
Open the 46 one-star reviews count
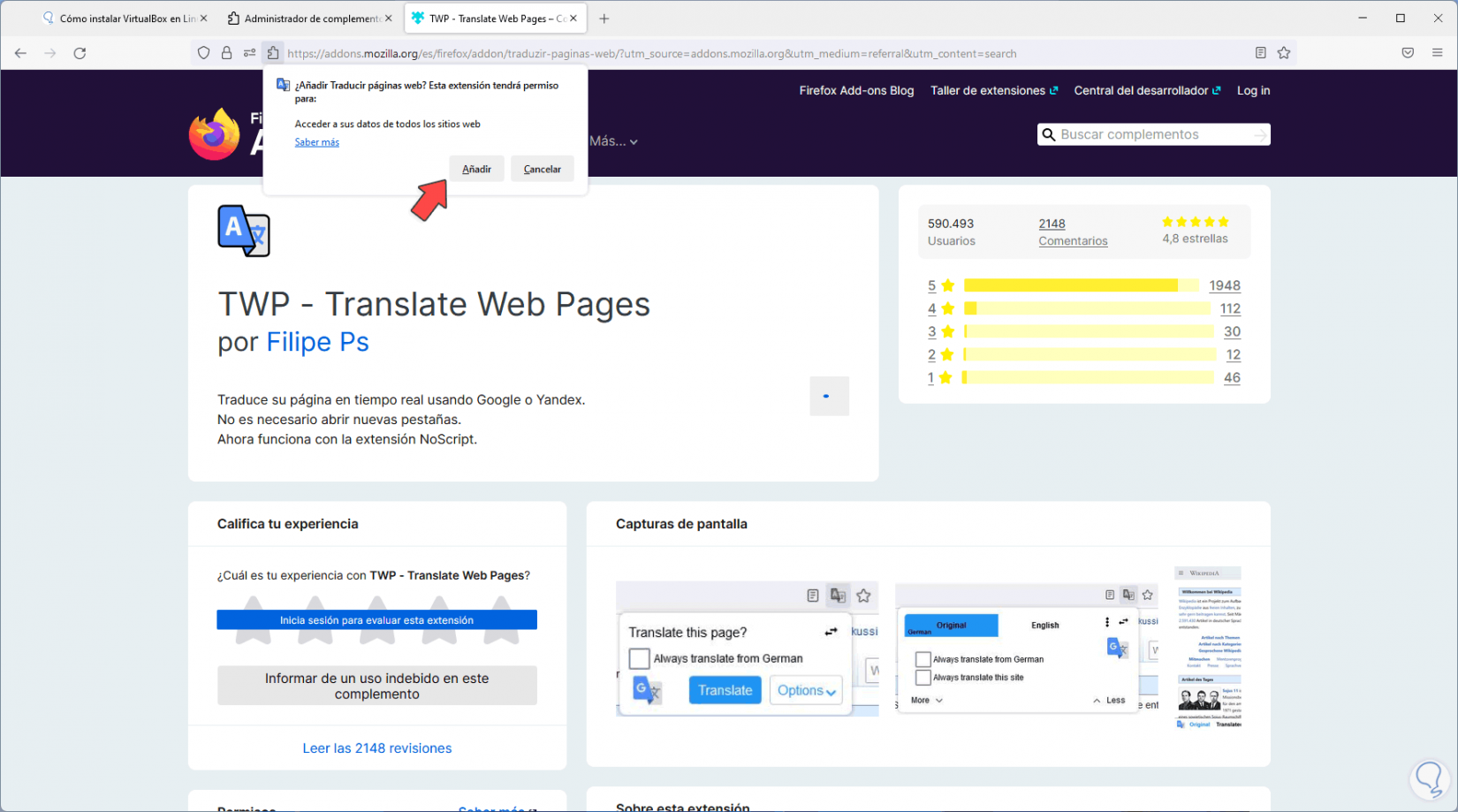(x=1232, y=377)
